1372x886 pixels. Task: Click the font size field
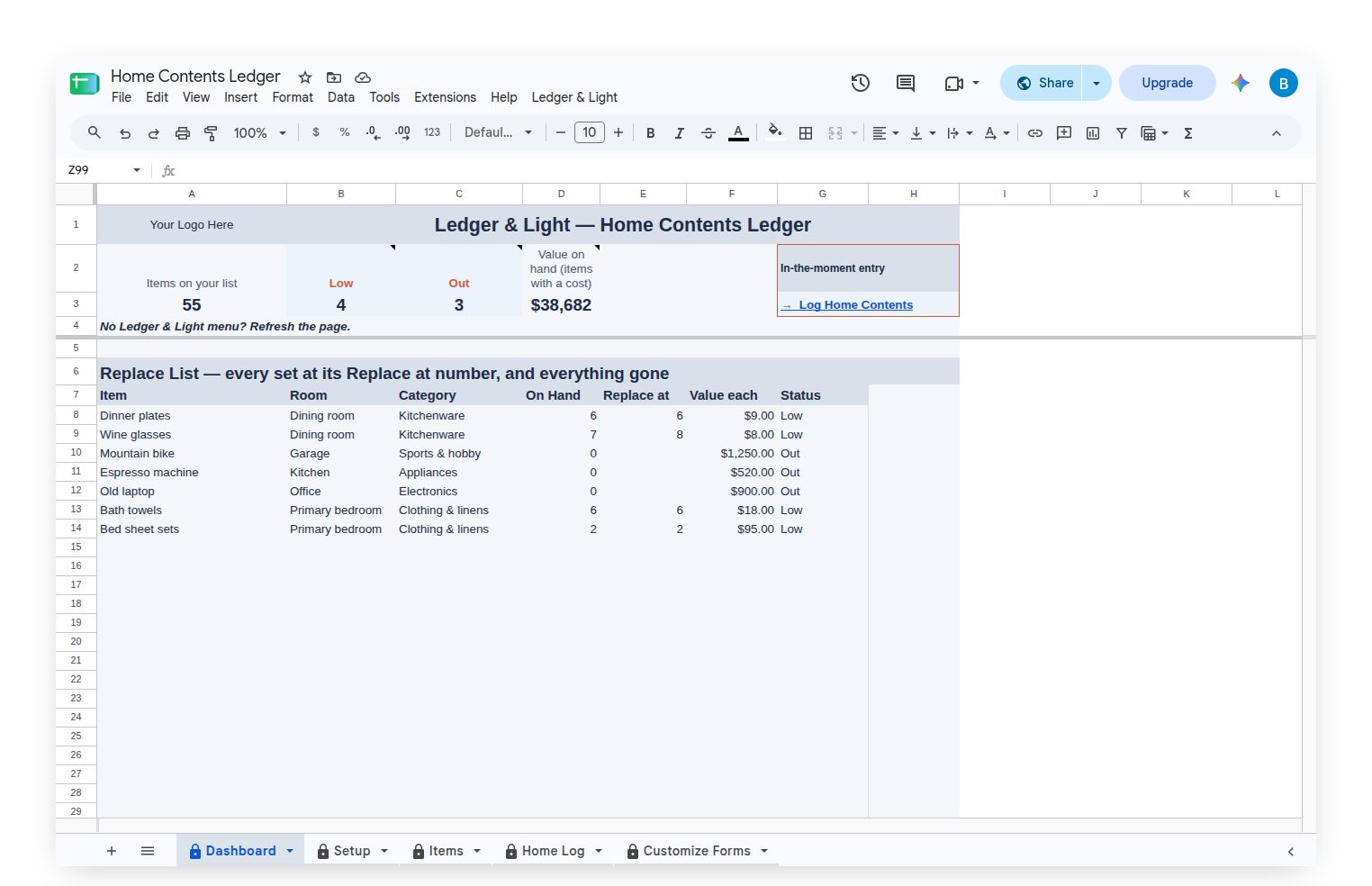pyautogui.click(x=590, y=132)
